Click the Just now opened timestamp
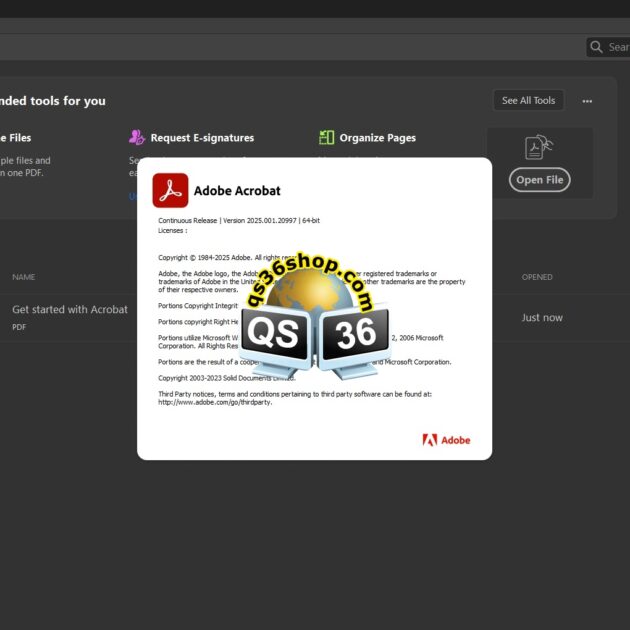The height and width of the screenshot is (630, 630). click(x=542, y=318)
